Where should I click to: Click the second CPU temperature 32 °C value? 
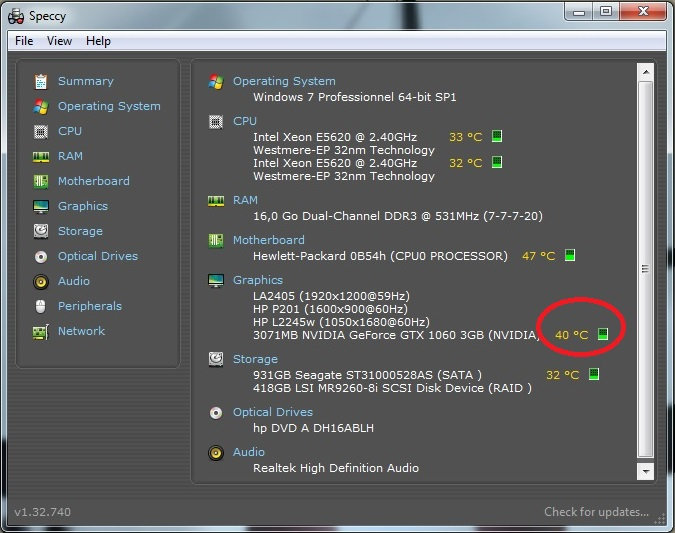point(465,163)
